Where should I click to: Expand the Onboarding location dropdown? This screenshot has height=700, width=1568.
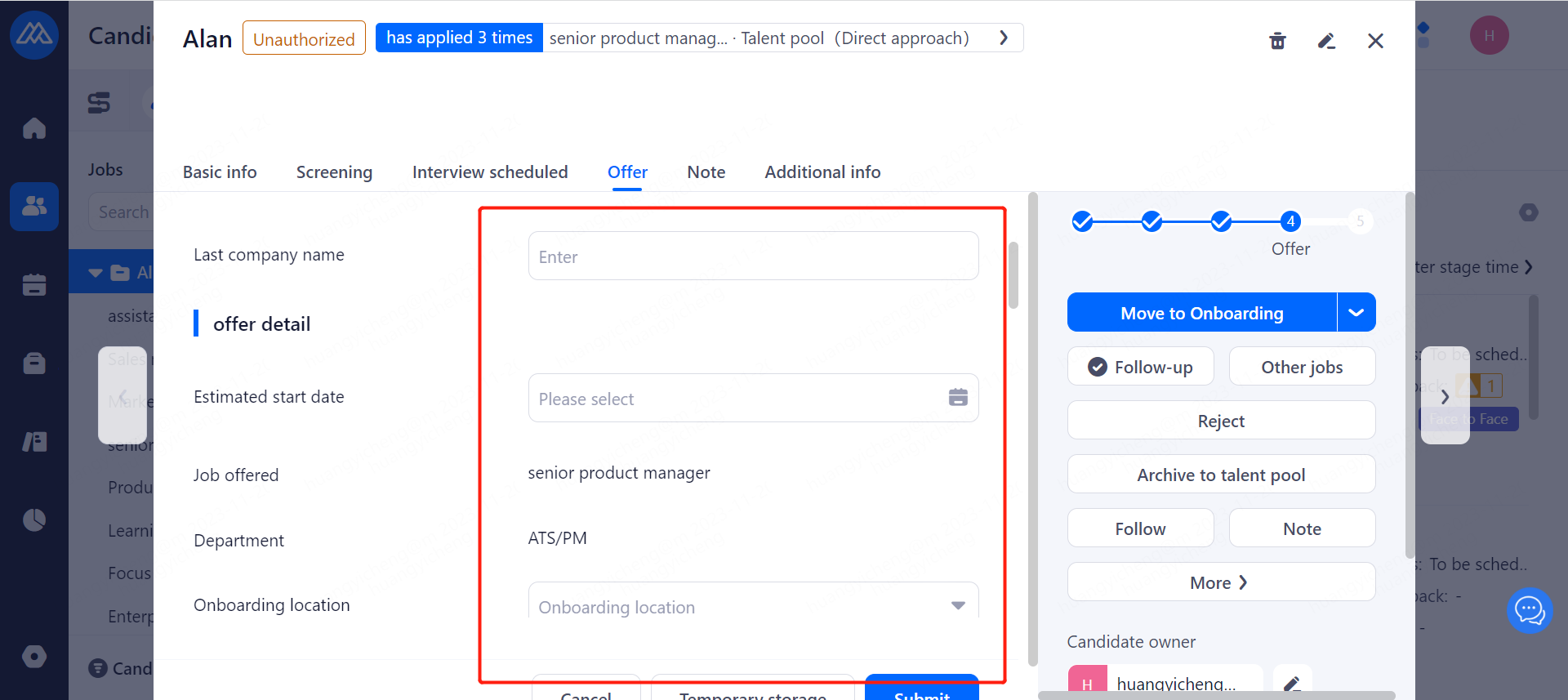tap(958, 605)
